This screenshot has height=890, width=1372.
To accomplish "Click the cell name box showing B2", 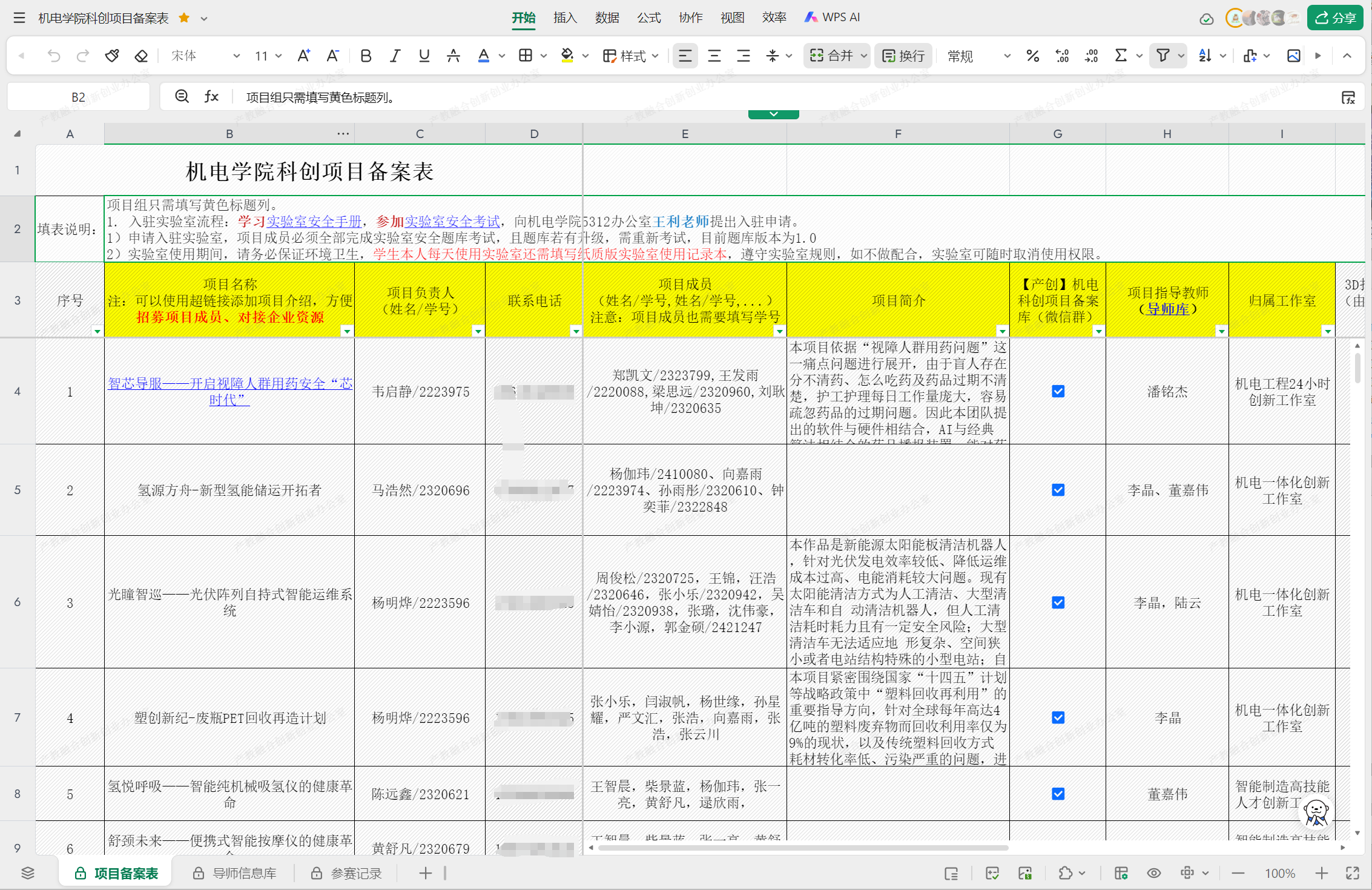I will [78, 97].
